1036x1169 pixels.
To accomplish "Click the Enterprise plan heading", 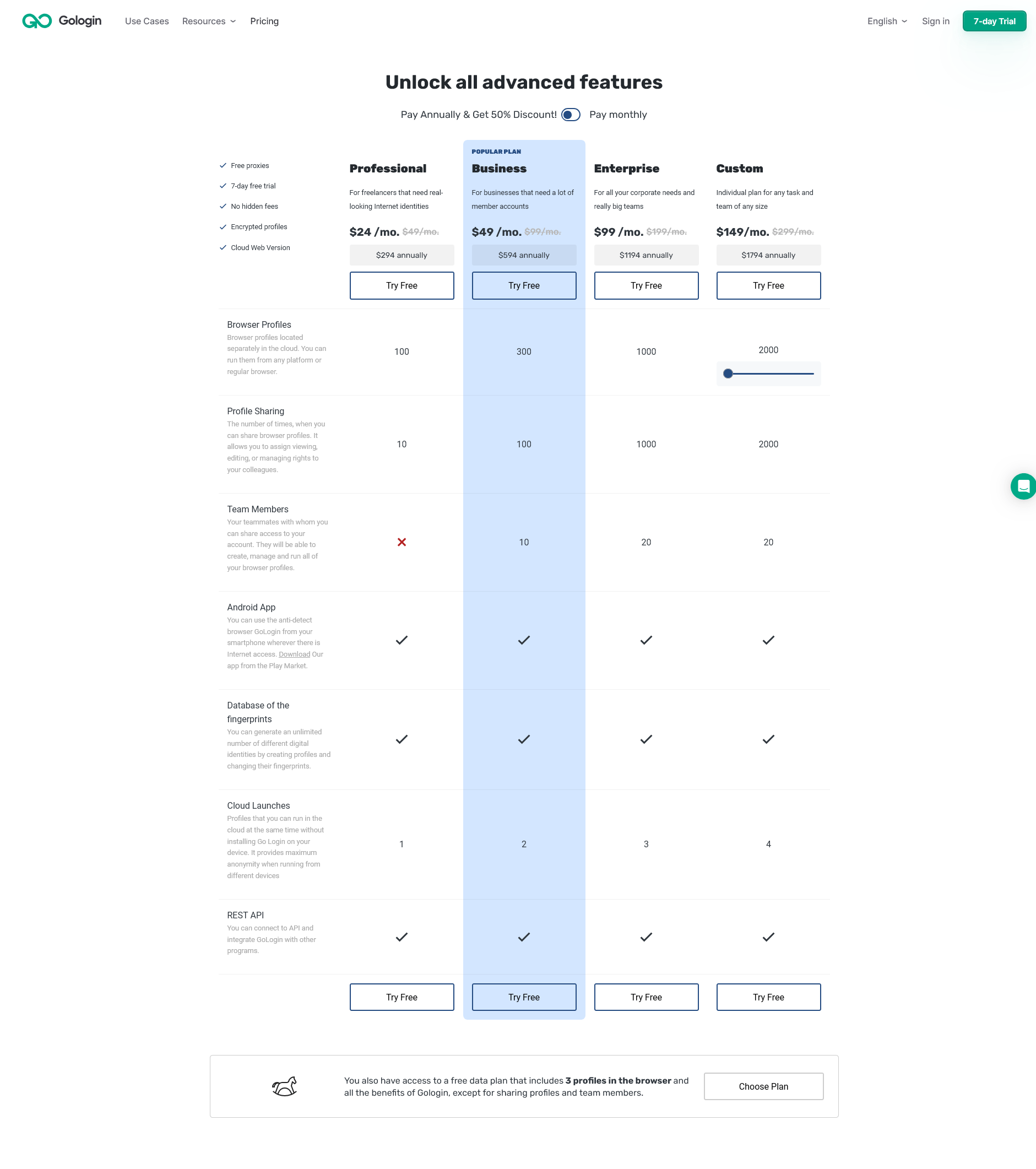I will click(626, 169).
